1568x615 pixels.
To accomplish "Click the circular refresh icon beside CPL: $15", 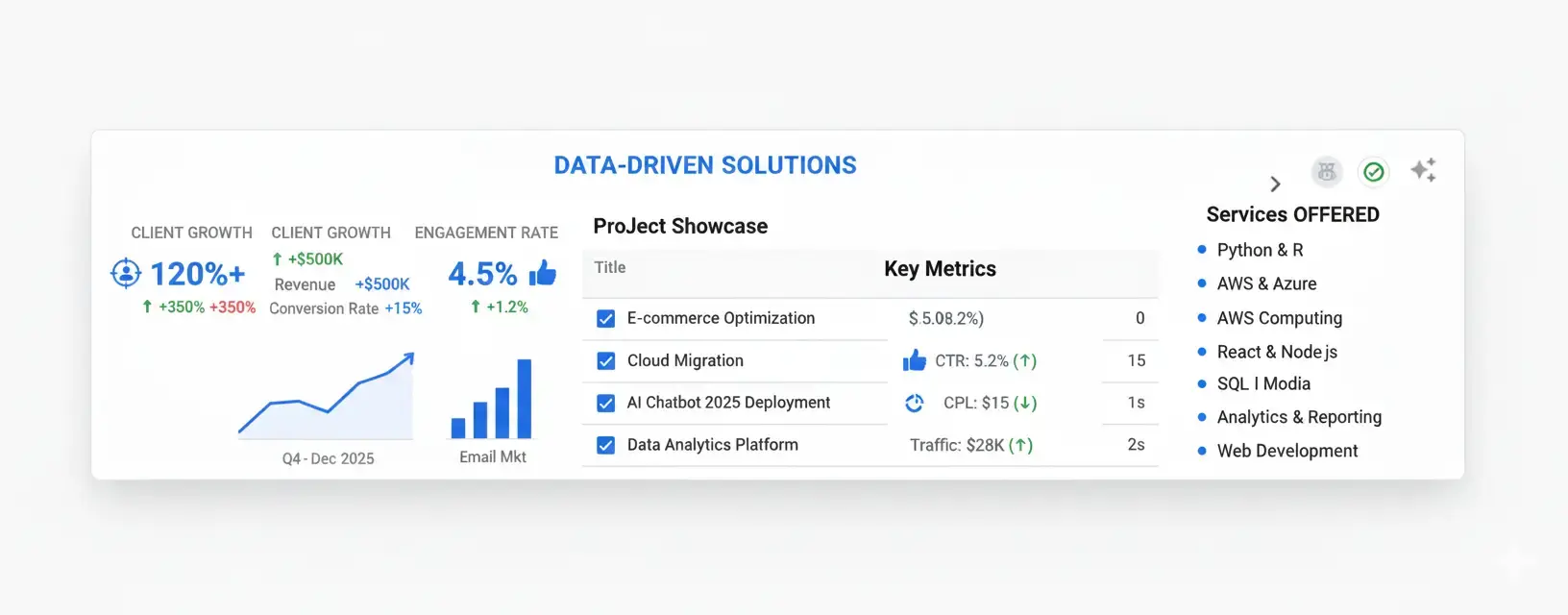I will pos(915,404).
